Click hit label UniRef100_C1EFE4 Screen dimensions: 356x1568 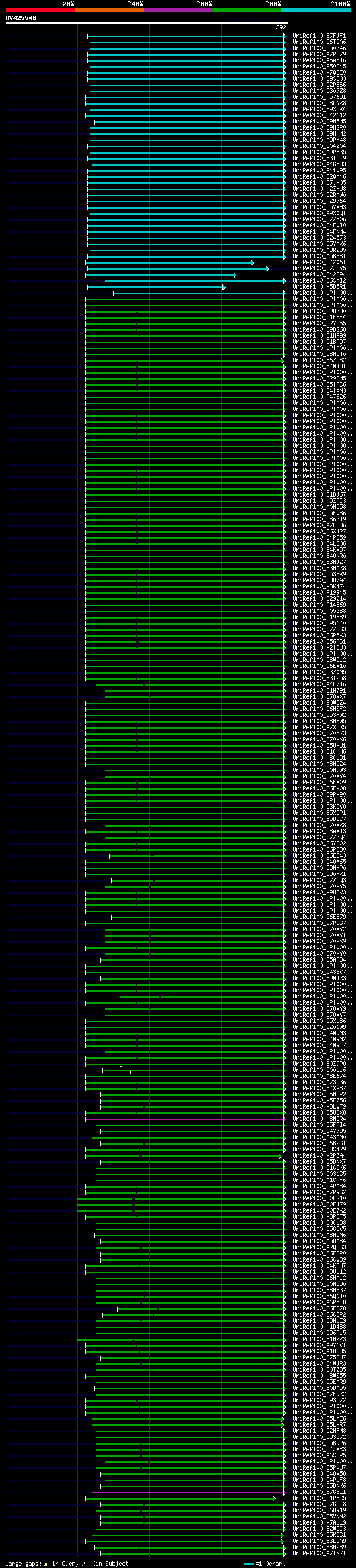pos(319,317)
